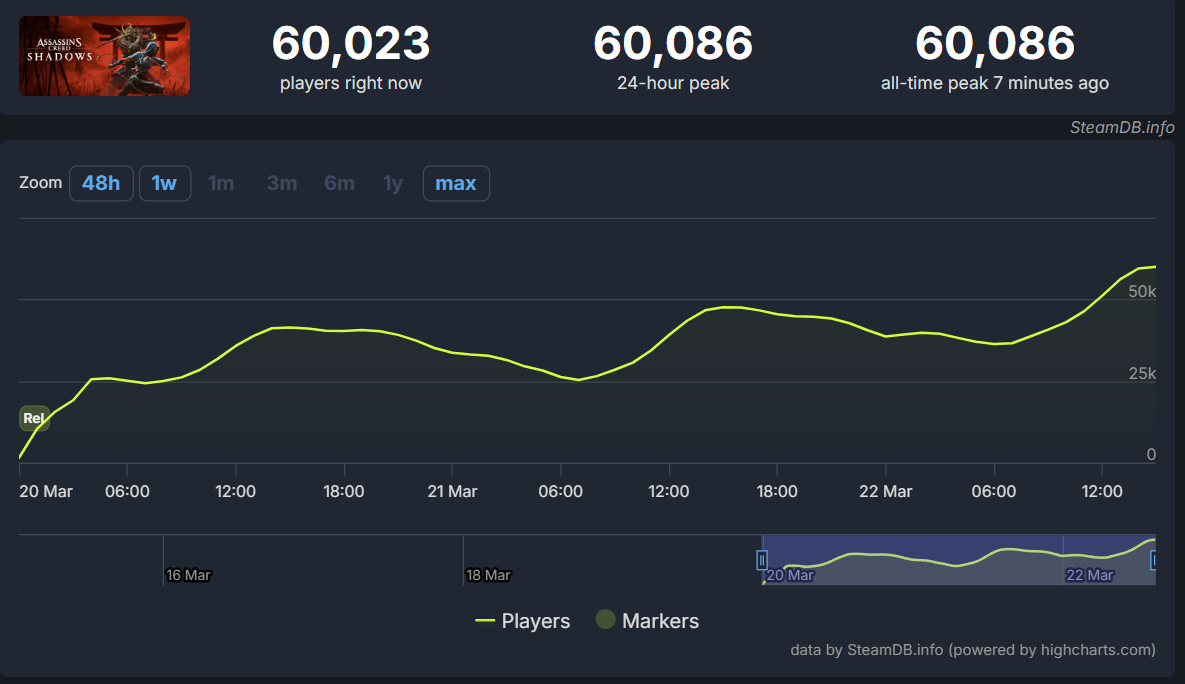This screenshot has width=1185, height=684.
Task: Click the Rel release marker on chart
Action: (34, 418)
